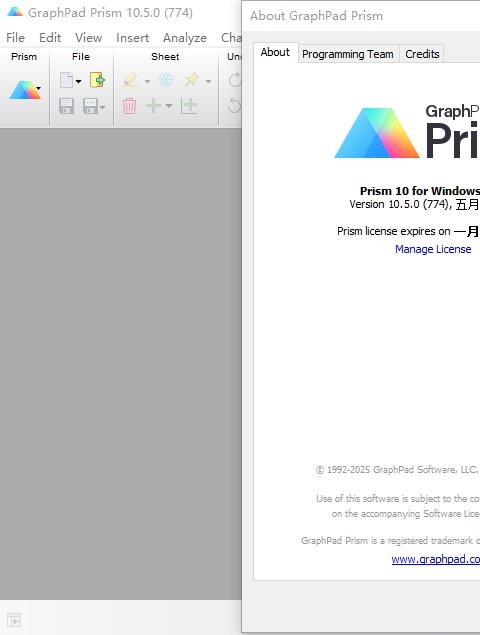Screen dimensions: 480x635
Task: Expand the new sheet plus dropdown arrow
Action: click(x=169, y=107)
